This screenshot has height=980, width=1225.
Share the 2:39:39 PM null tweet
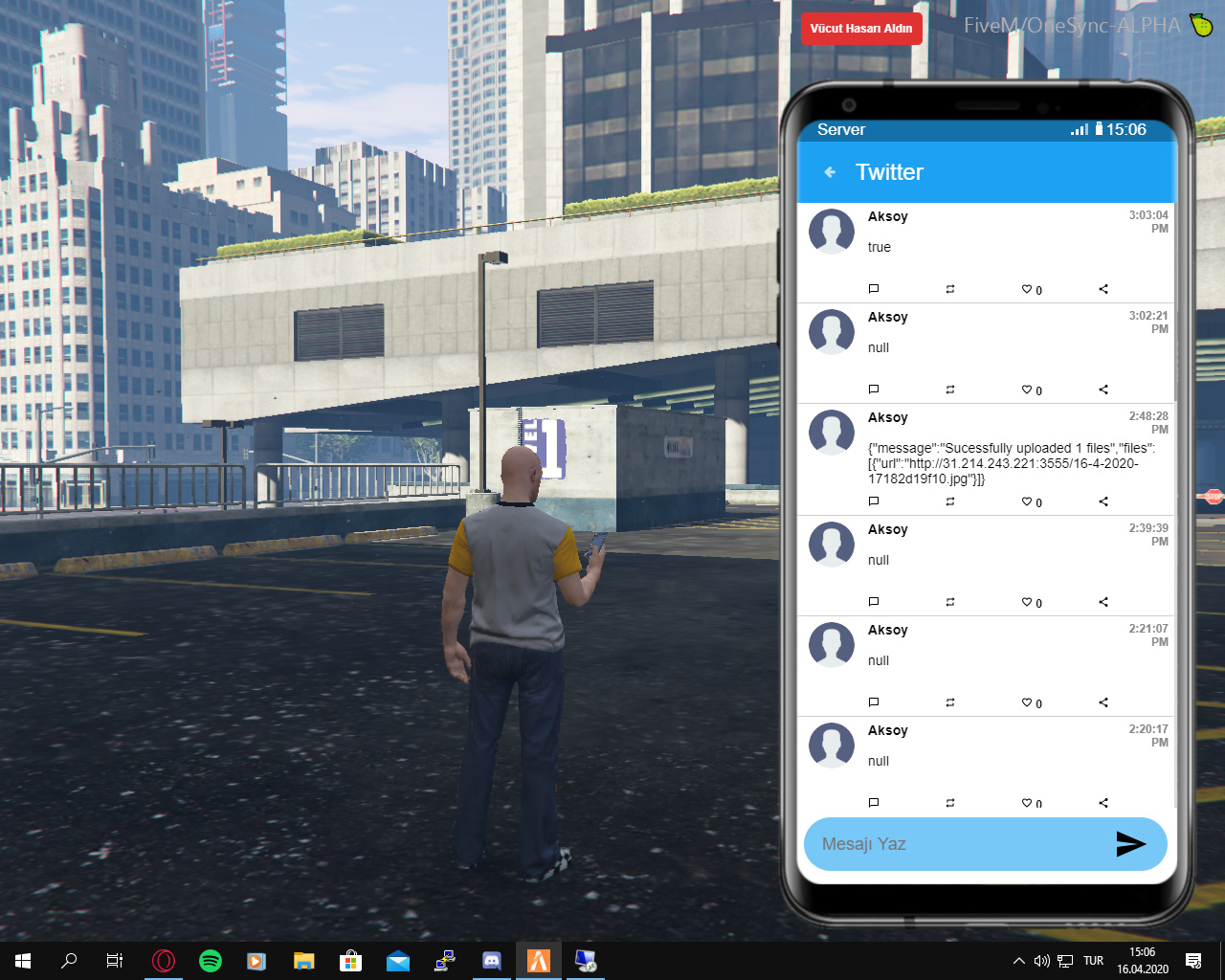click(x=1103, y=602)
